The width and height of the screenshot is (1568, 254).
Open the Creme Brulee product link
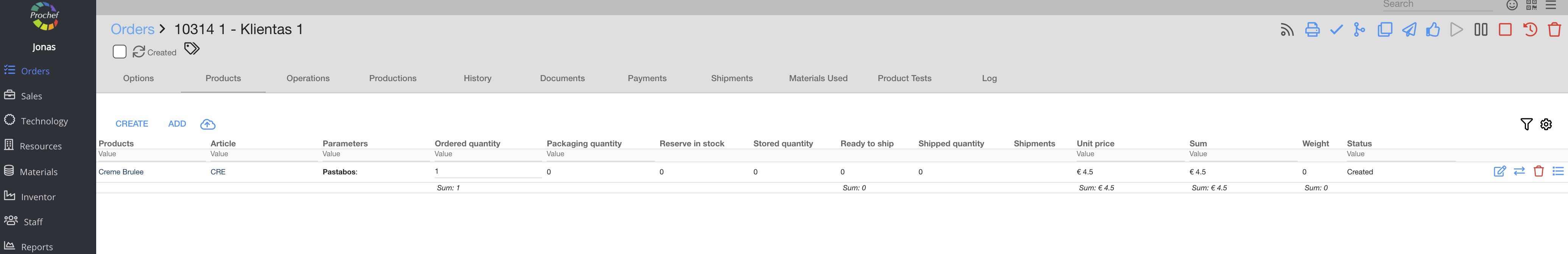pos(121,172)
